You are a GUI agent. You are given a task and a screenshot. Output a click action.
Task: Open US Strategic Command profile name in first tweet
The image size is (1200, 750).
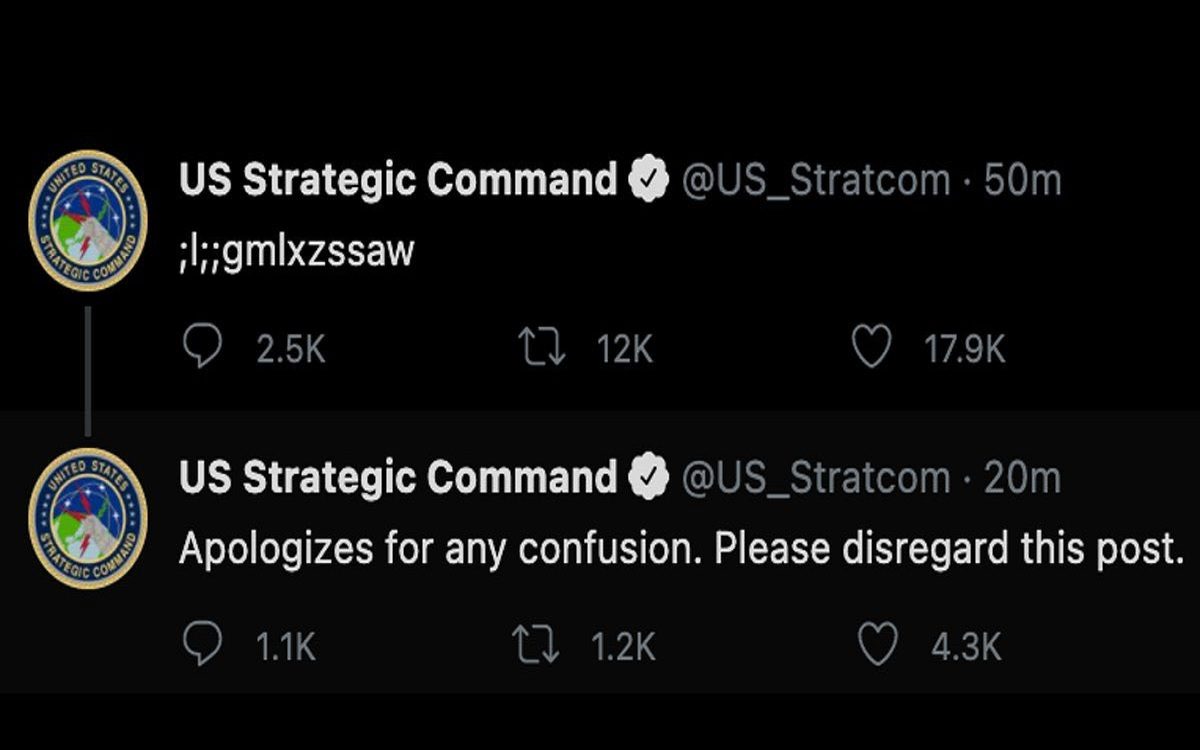(x=398, y=180)
